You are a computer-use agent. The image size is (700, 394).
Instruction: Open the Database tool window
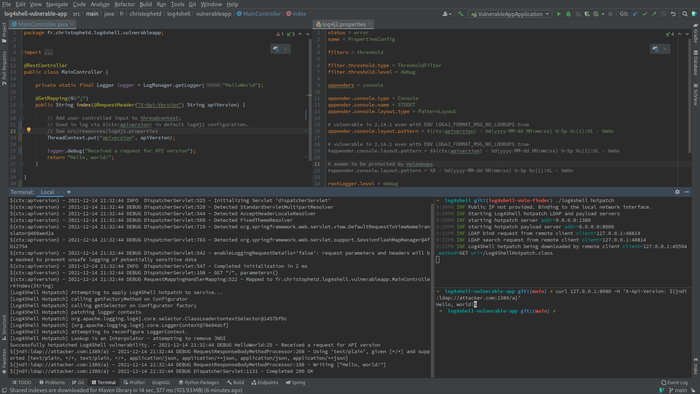(x=696, y=63)
